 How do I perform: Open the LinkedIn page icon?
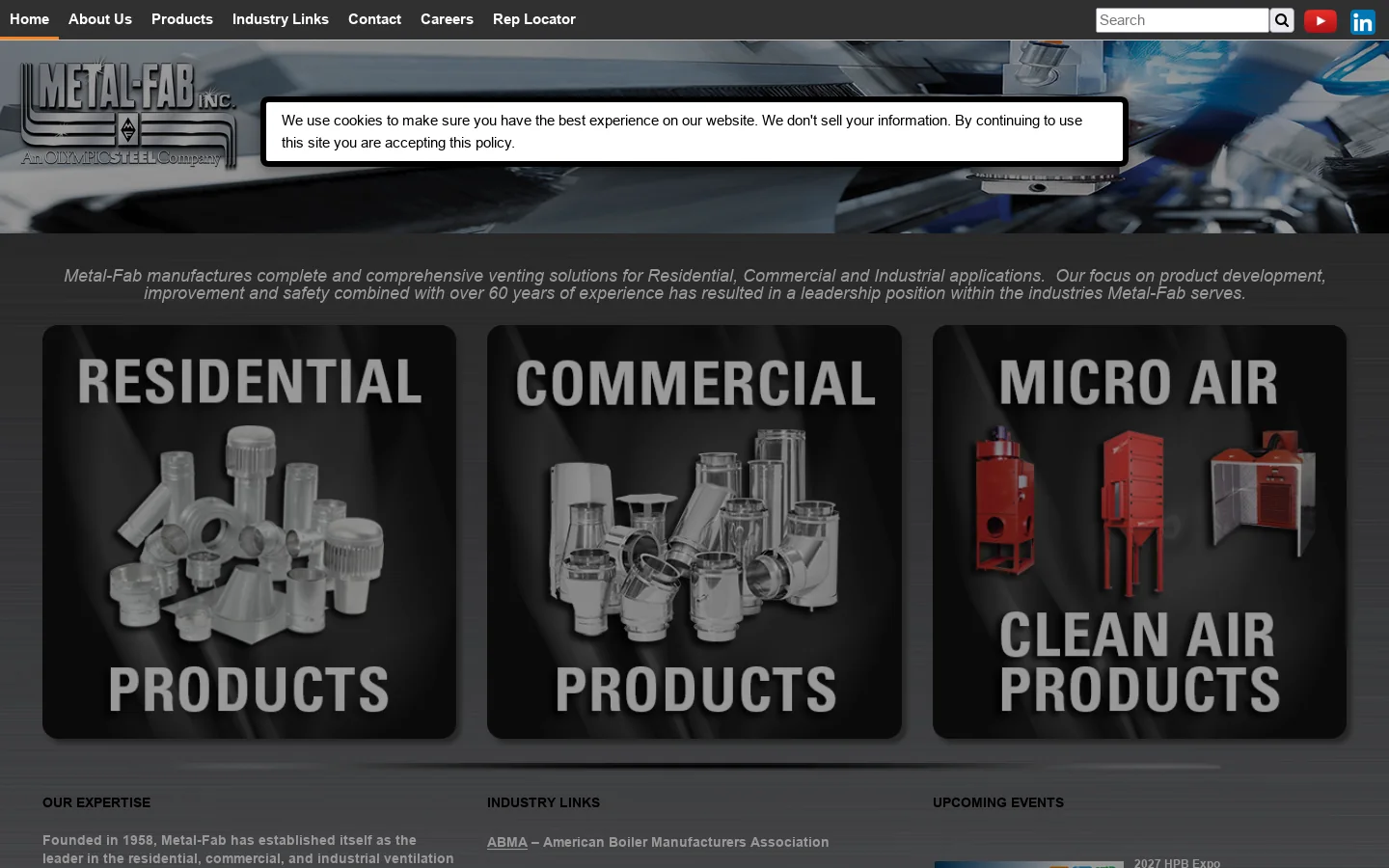1362,21
